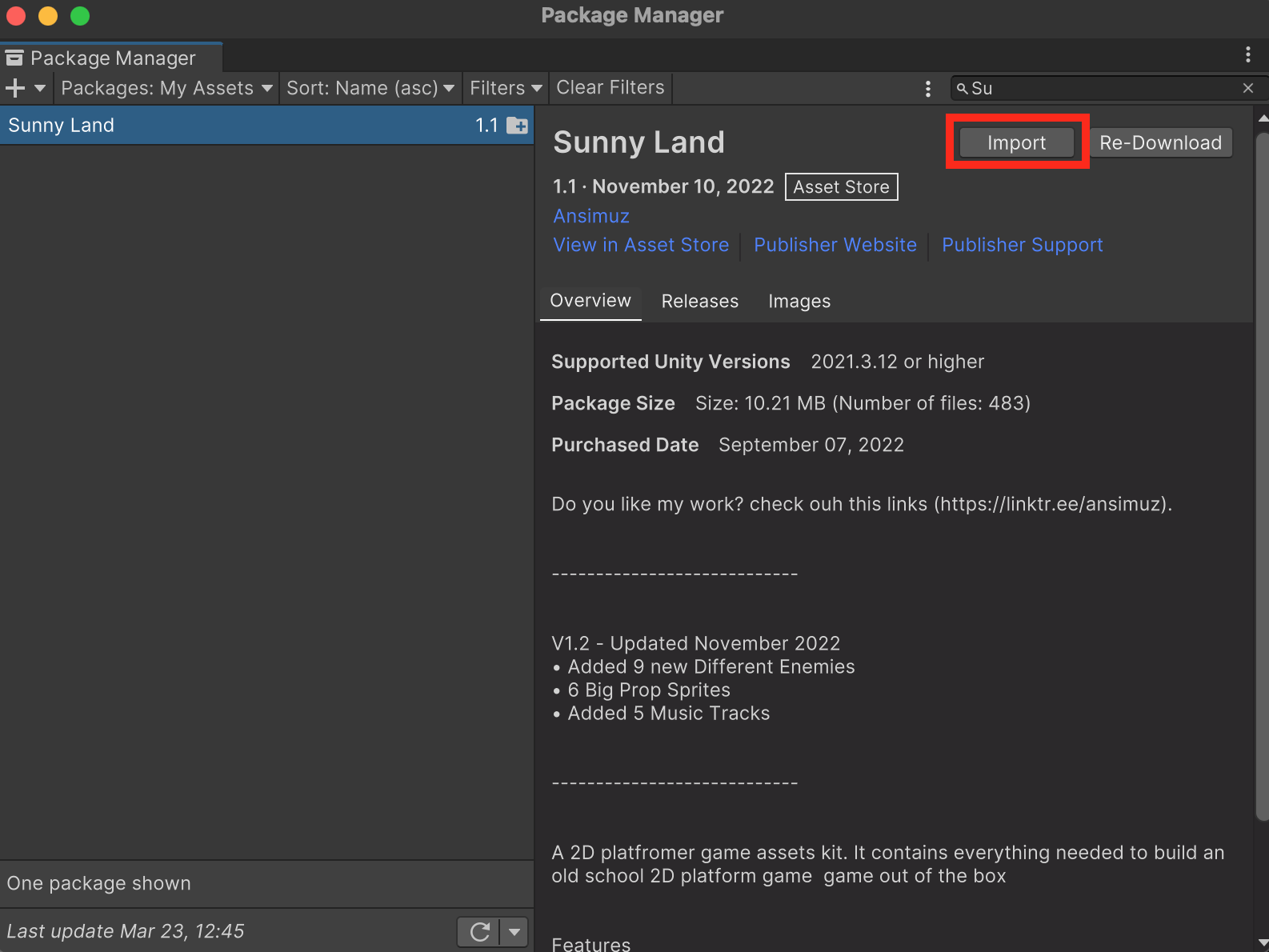Clear the search text with X
The image size is (1269, 952).
[x=1248, y=88]
